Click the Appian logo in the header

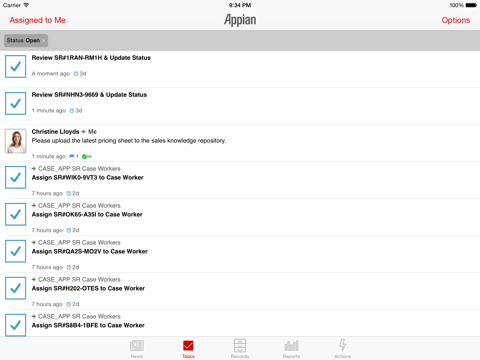[240, 20]
